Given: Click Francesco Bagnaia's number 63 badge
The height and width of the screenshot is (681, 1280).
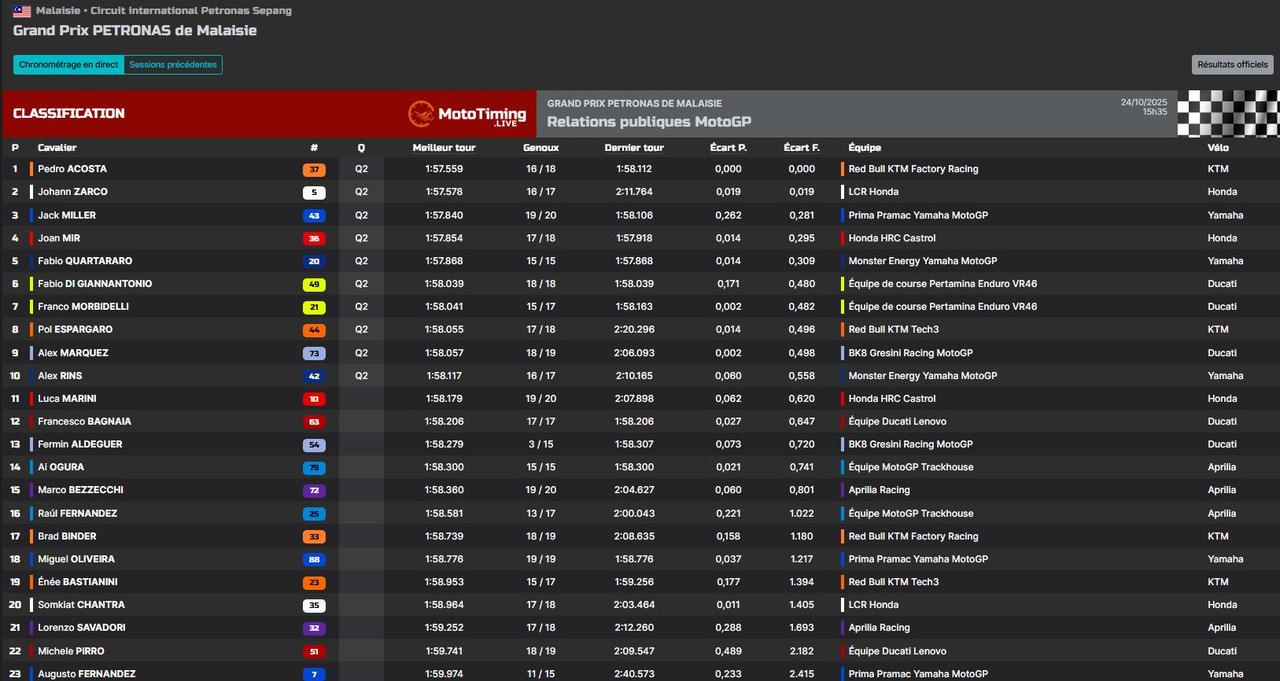Looking at the screenshot, I should [314, 422].
